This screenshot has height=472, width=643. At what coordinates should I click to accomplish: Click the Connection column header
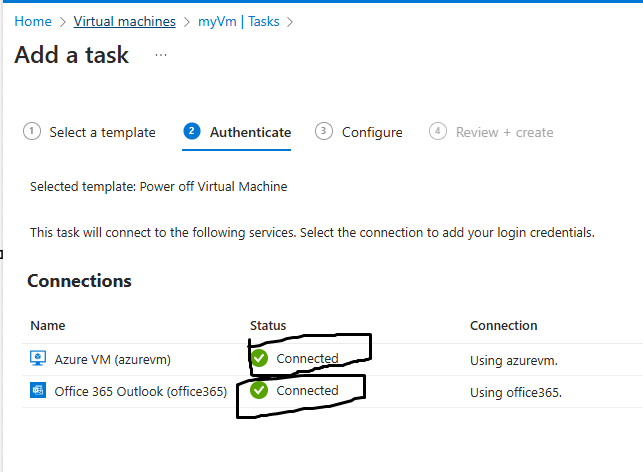click(x=503, y=326)
